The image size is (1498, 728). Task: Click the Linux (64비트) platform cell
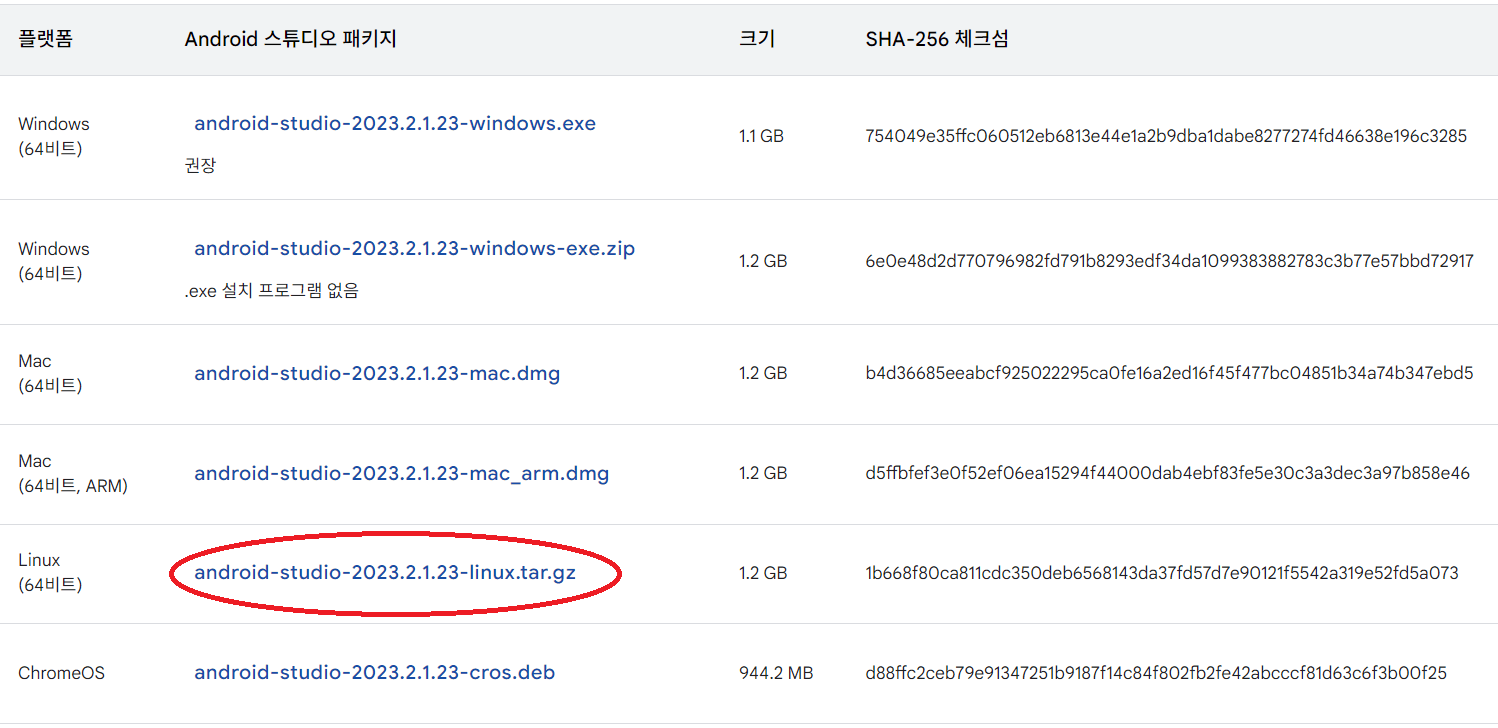50,572
